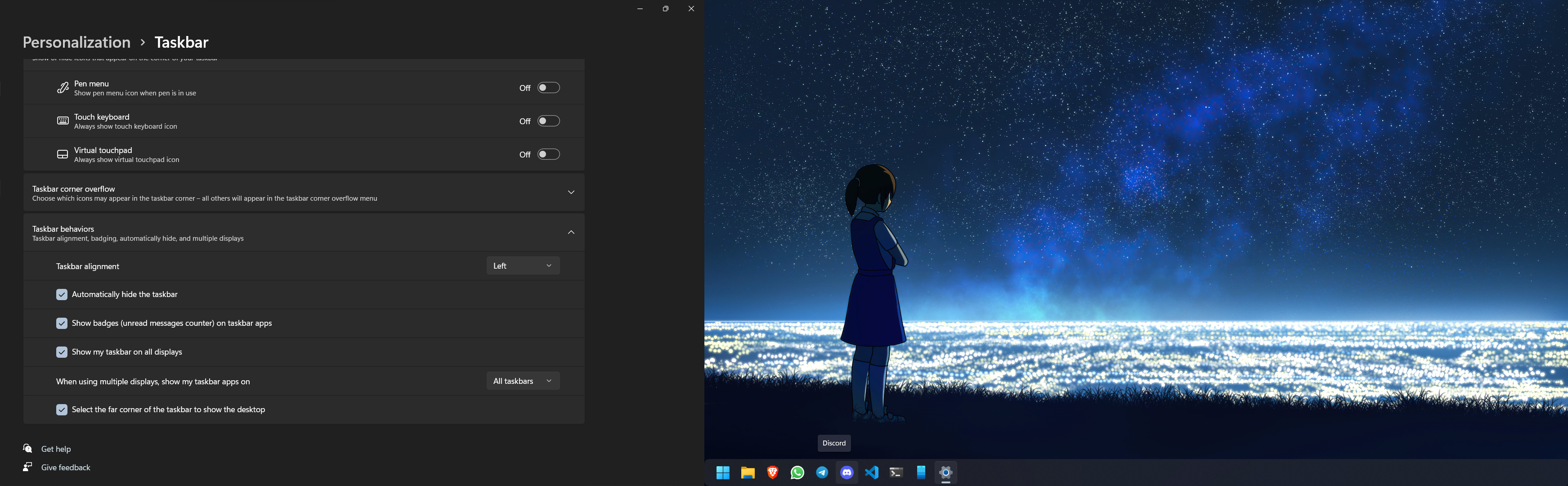This screenshot has height=486, width=1568.
Task: Launch Brave browser from the taskbar
Action: pyautogui.click(x=772, y=472)
